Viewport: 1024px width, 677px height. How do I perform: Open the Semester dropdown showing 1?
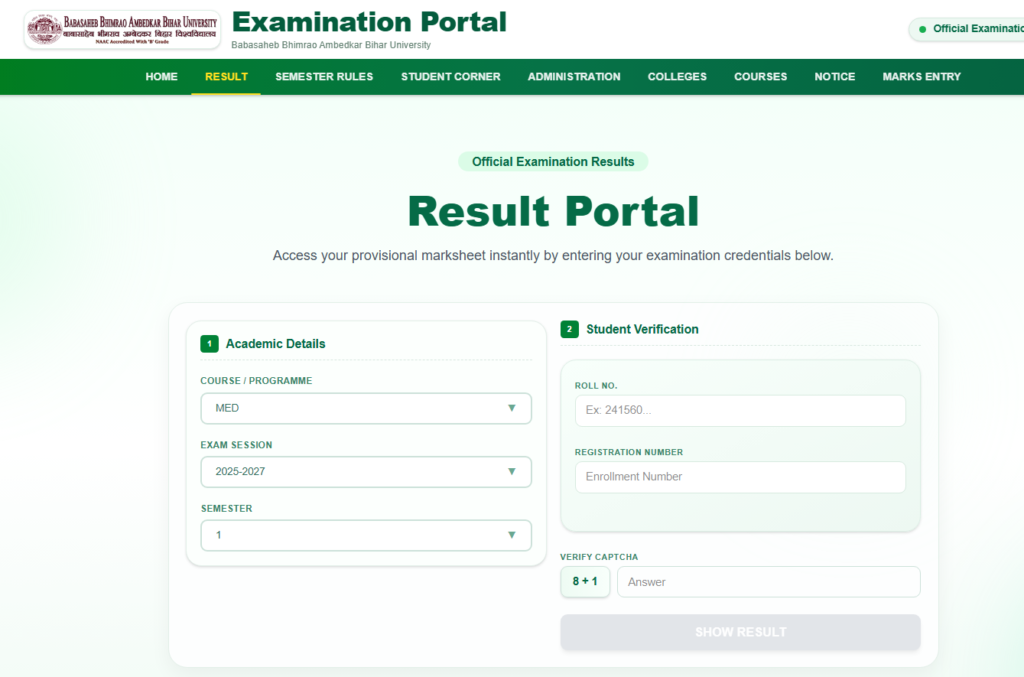click(x=366, y=535)
